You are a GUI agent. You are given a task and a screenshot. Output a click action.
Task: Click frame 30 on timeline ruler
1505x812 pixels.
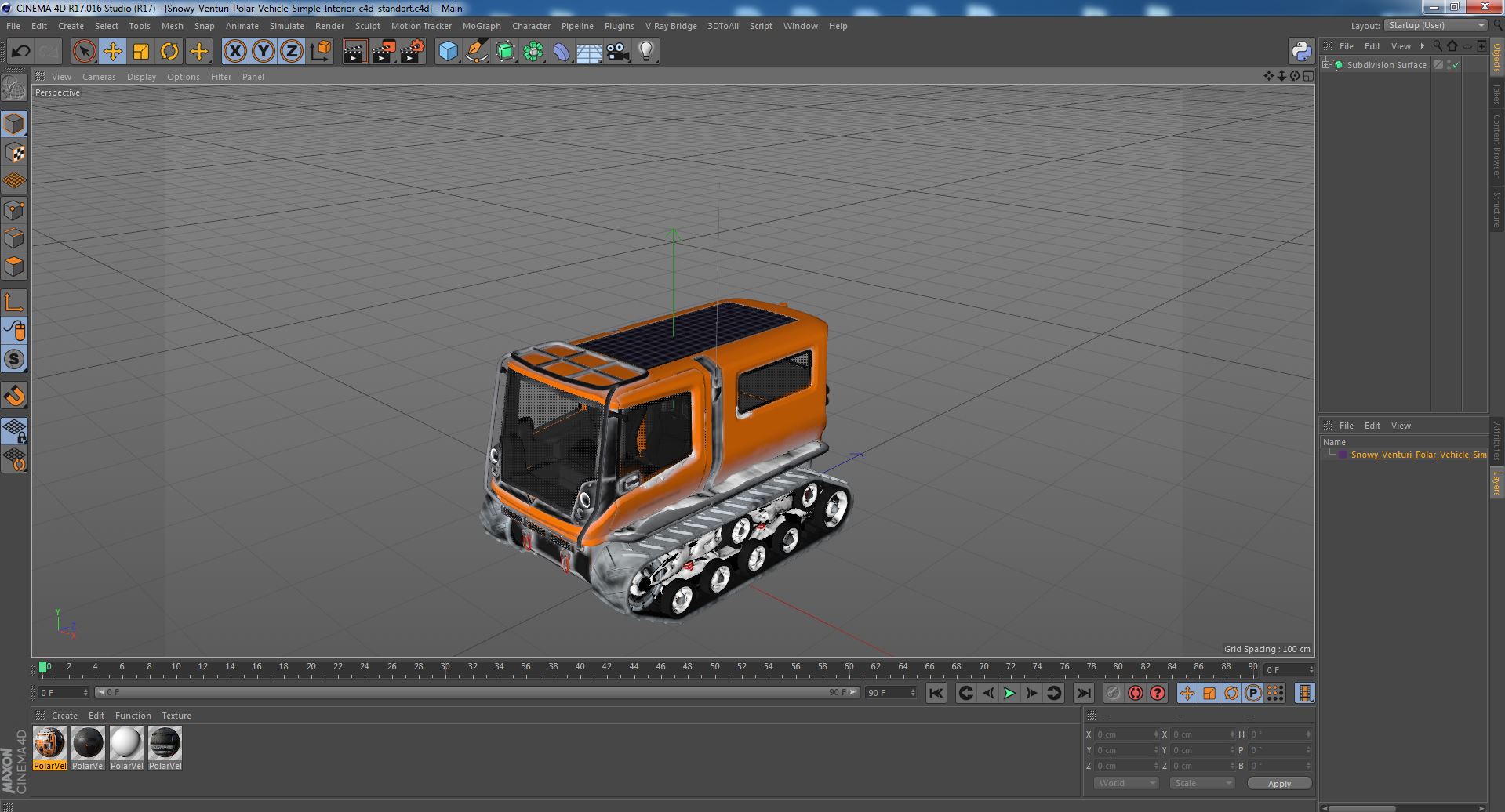pyautogui.click(x=445, y=667)
